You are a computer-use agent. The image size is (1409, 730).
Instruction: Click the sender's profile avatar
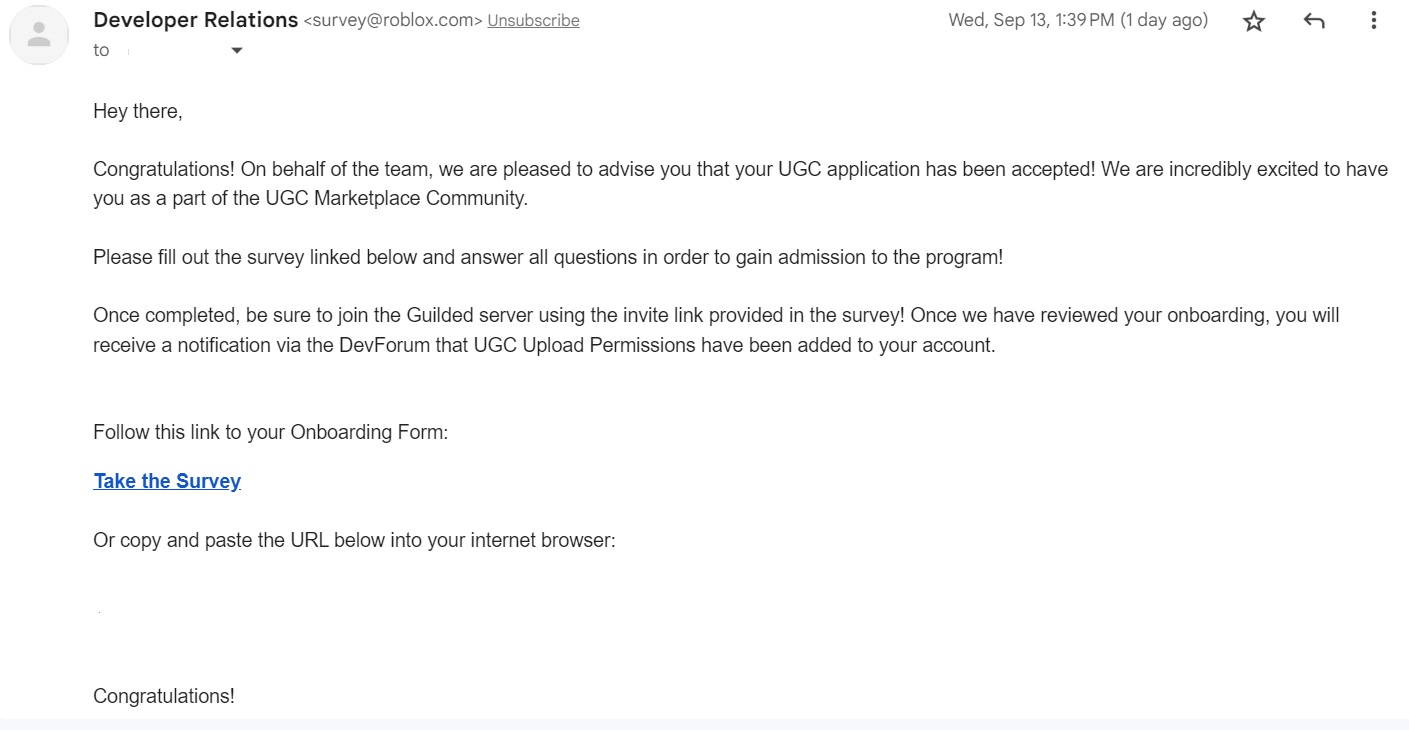click(x=39, y=36)
